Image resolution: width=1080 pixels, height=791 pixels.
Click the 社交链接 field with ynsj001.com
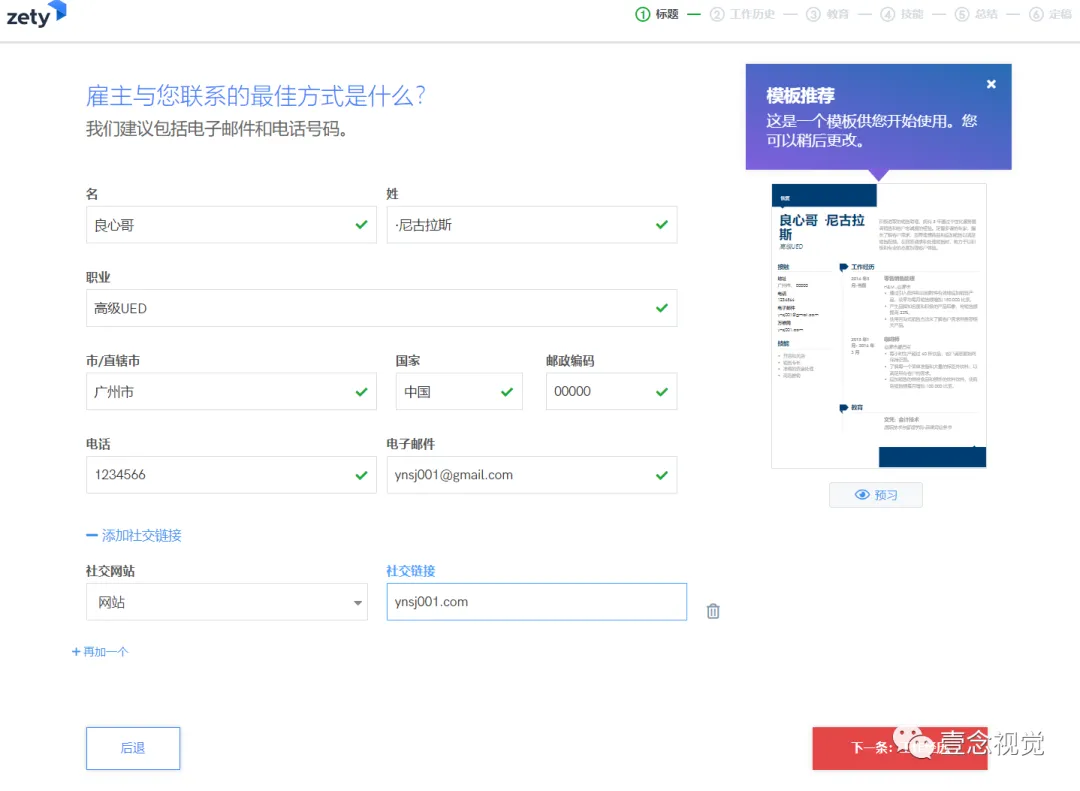537,602
